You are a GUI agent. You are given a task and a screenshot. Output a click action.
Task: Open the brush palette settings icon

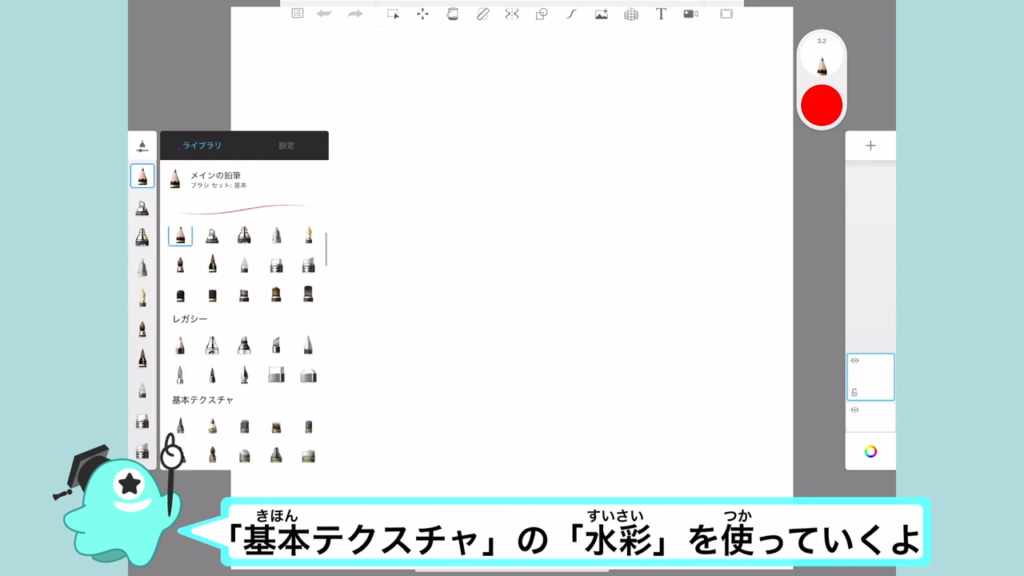(142, 146)
